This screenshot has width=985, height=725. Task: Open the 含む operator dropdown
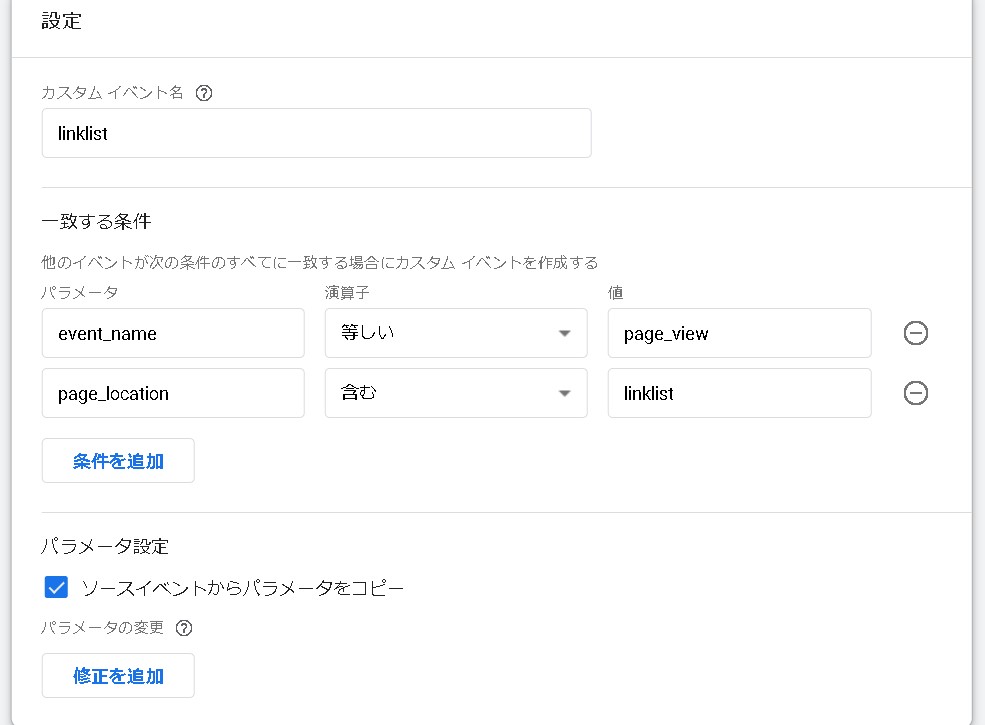point(456,392)
